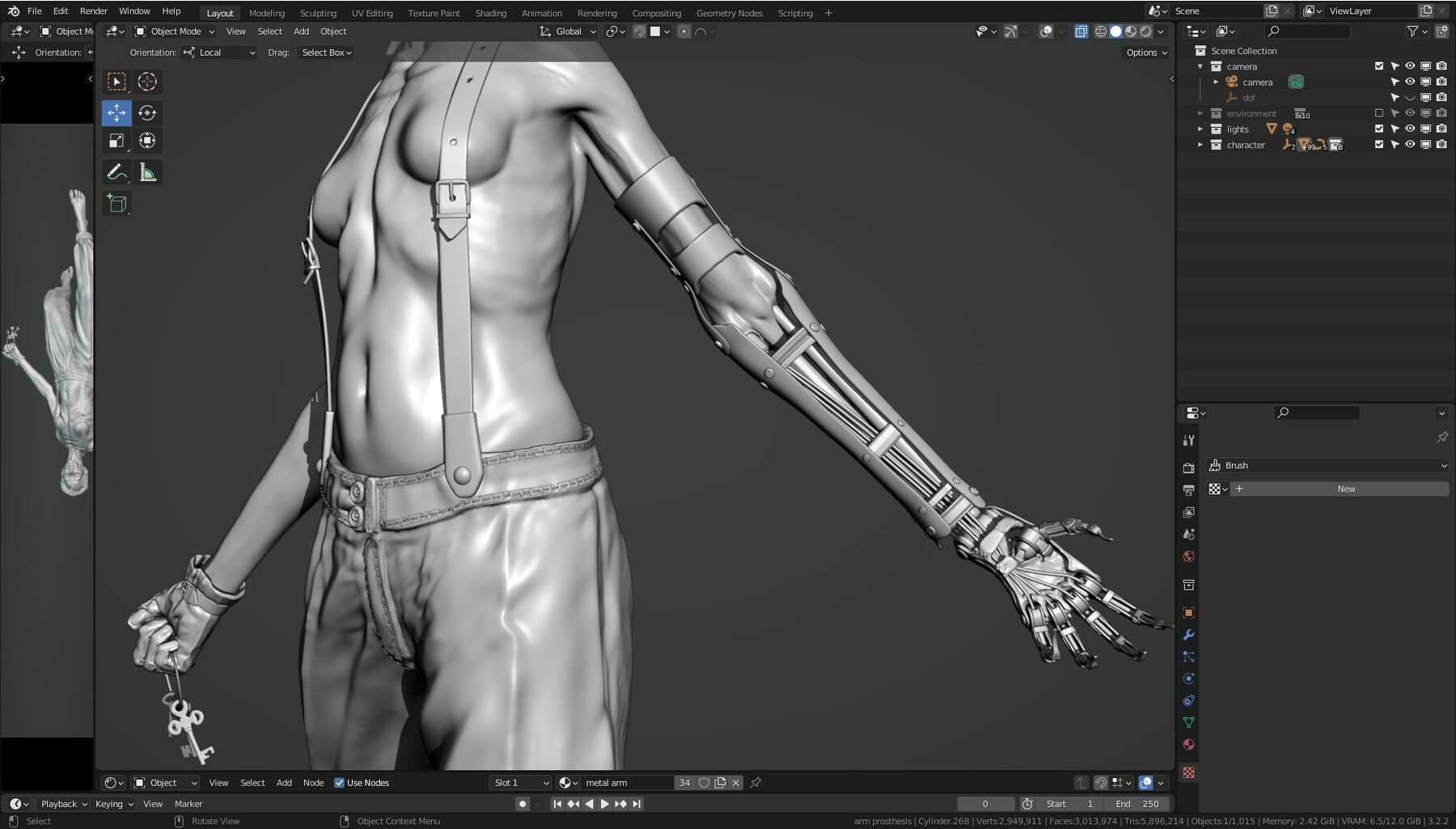Select the Scale tool
The width and height of the screenshot is (1456, 829).
[116, 140]
